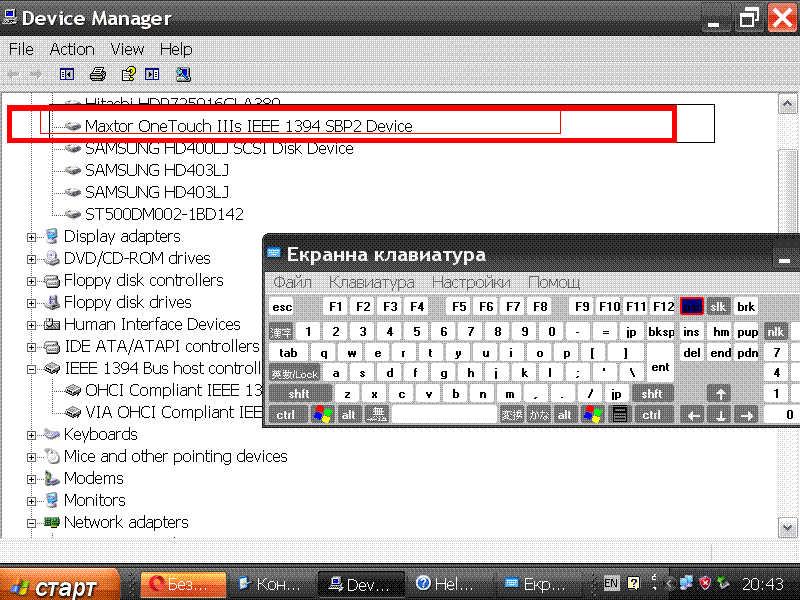Open the View menu
Screen dimensions: 800x600
[127, 49]
